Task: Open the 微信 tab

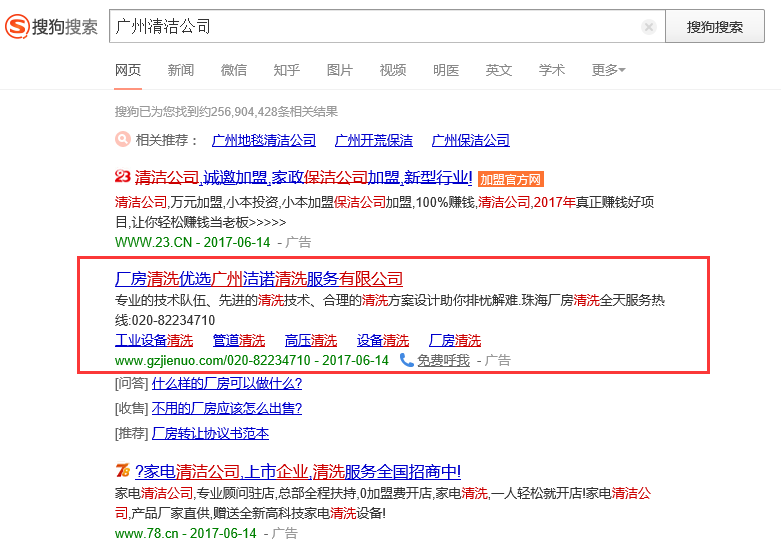Action: coord(234,70)
